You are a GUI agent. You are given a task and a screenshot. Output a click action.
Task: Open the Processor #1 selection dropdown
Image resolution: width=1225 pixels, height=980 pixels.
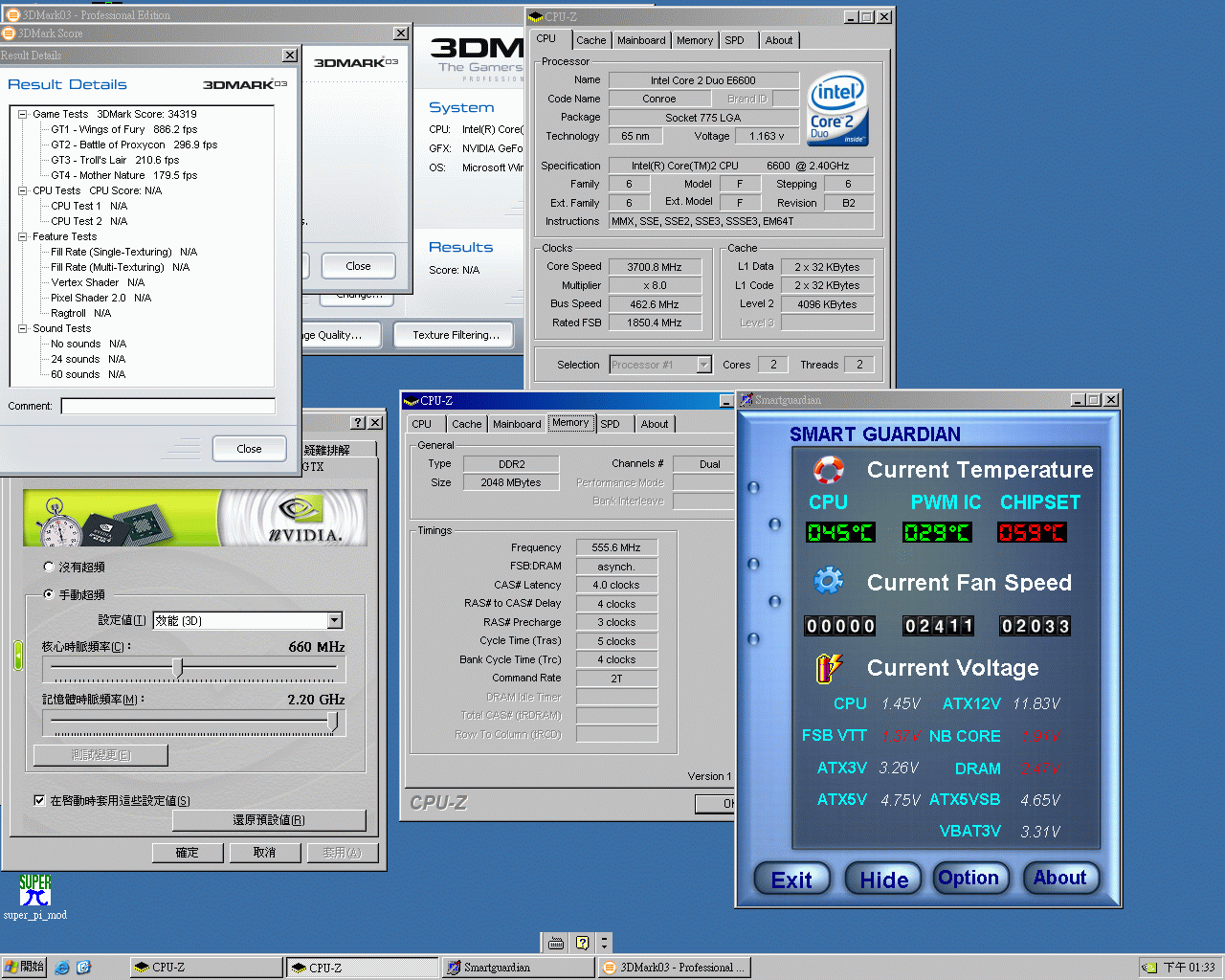pyautogui.click(x=703, y=365)
